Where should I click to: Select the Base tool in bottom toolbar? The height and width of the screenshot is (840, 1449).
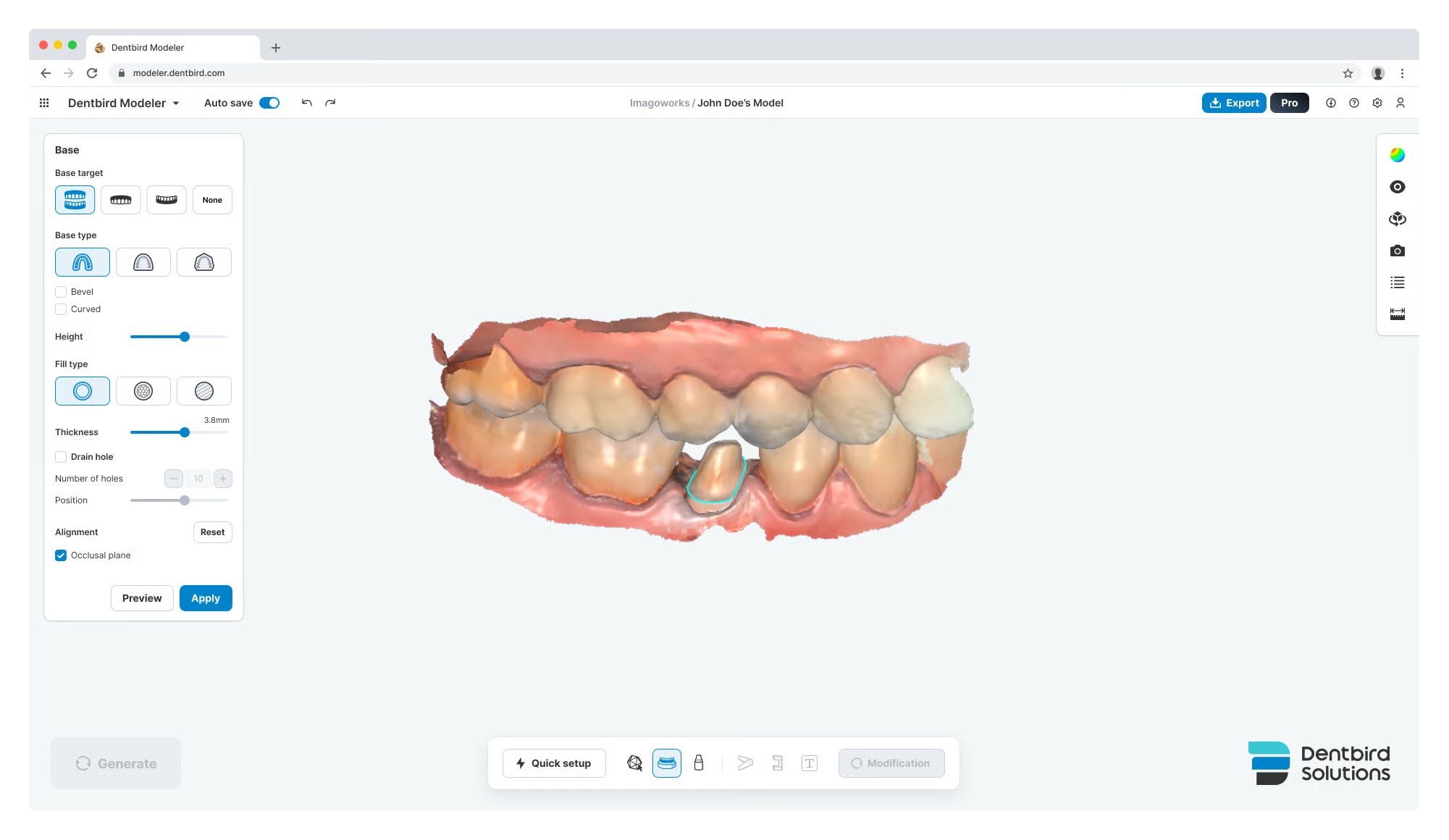point(666,763)
